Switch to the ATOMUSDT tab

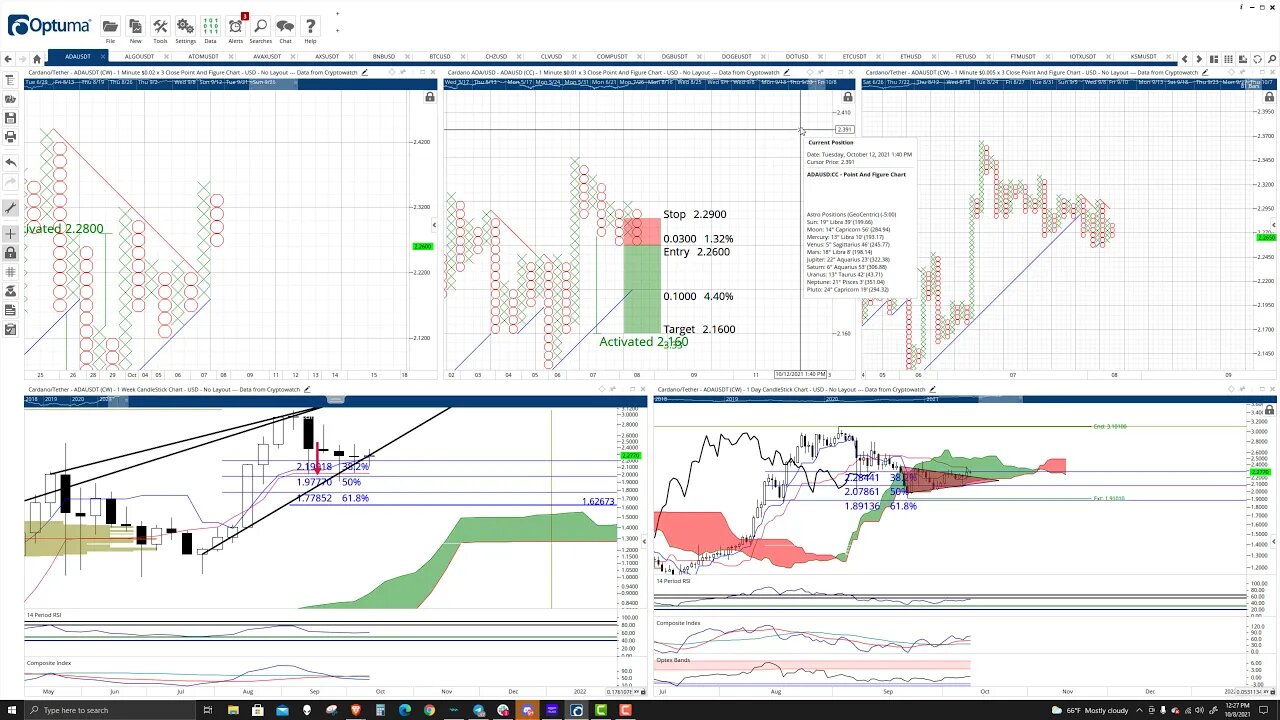pos(204,57)
